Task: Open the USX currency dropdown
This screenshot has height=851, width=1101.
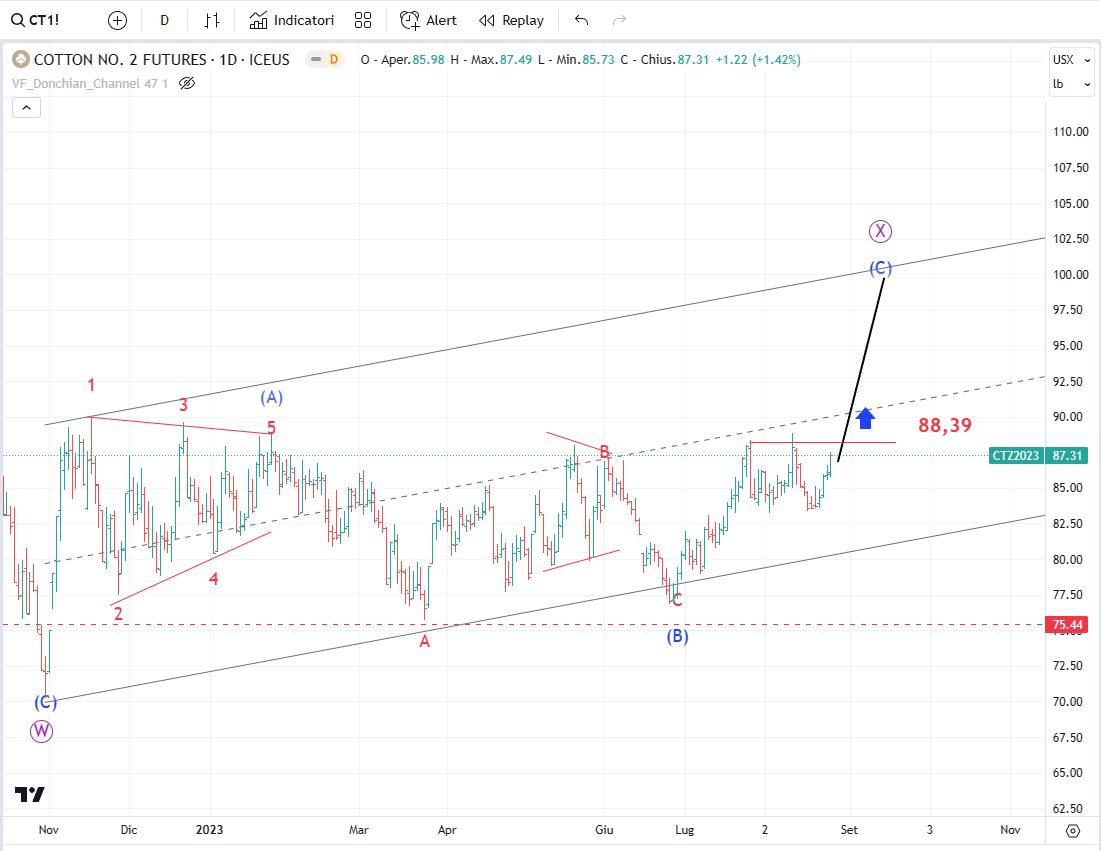Action: pos(1072,60)
